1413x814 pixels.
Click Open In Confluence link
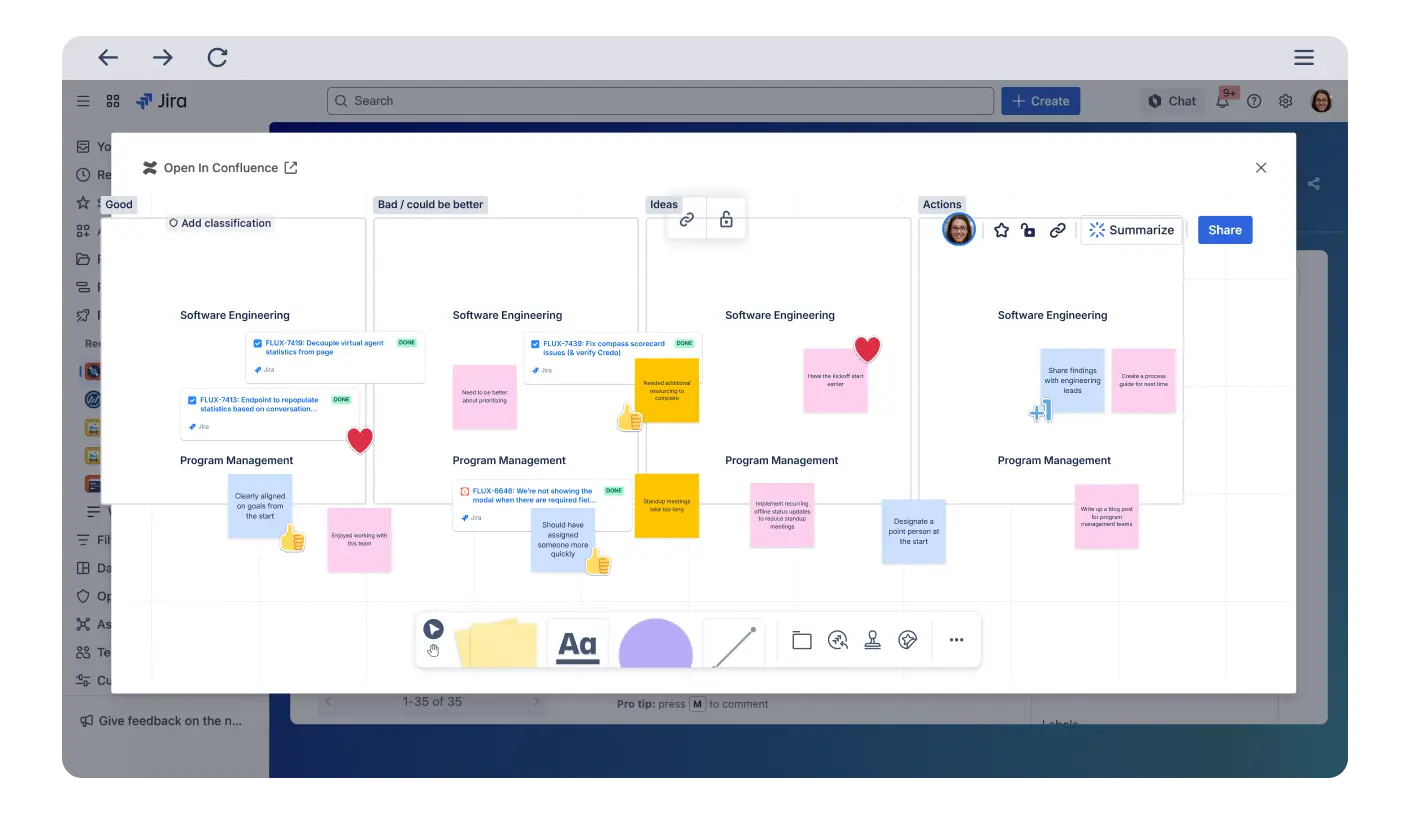221,168
